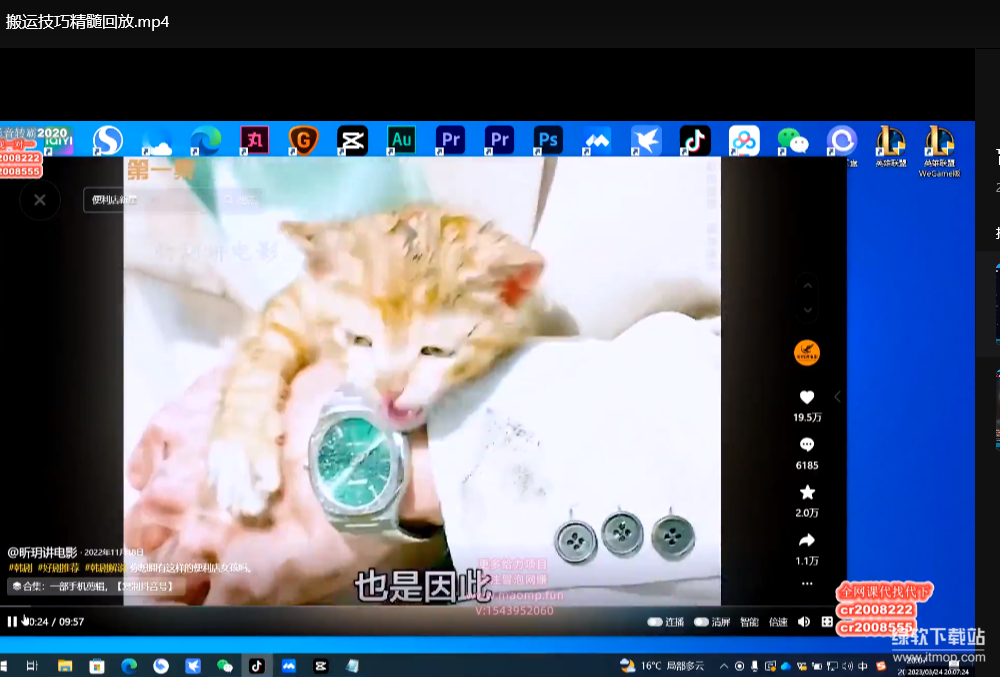The height and width of the screenshot is (677, 1000).
Task: Open the 智能 quality menu
Action: [x=749, y=622]
